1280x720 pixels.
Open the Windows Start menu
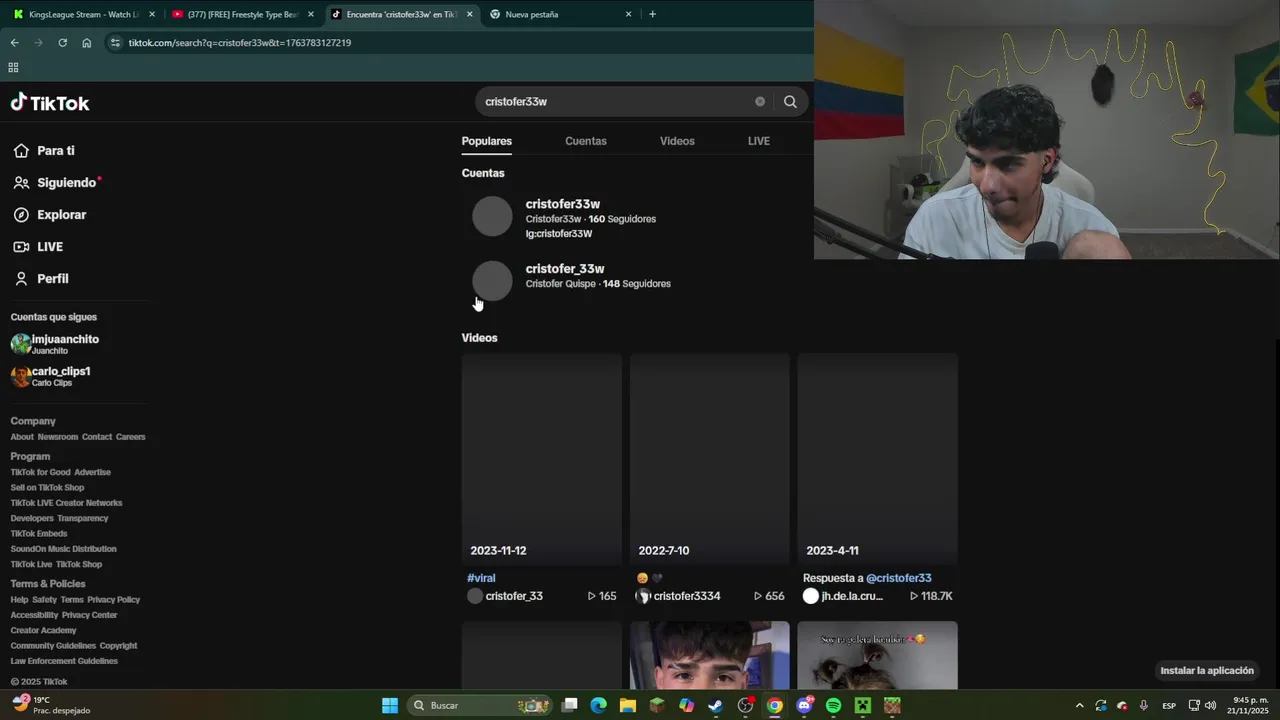[x=390, y=705]
